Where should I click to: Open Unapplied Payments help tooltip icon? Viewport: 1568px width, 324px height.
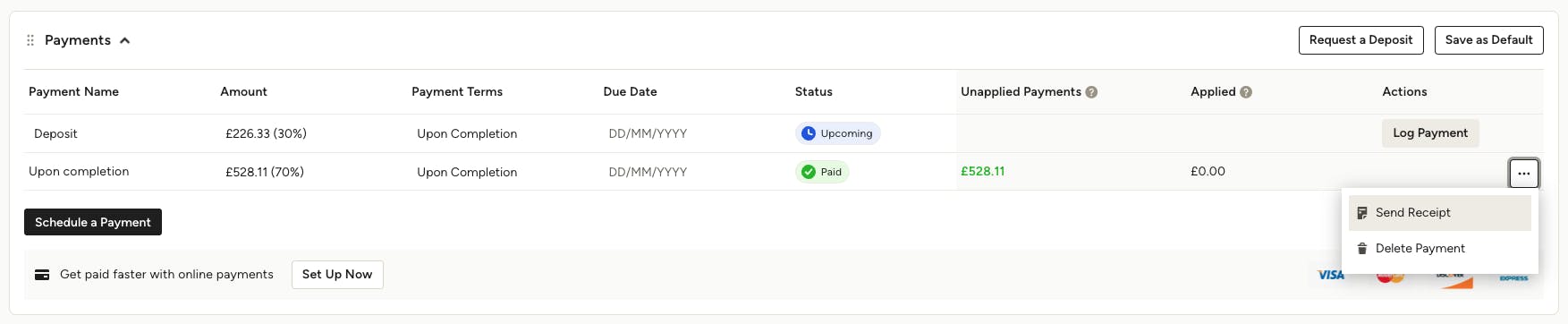pyautogui.click(x=1091, y=92)
